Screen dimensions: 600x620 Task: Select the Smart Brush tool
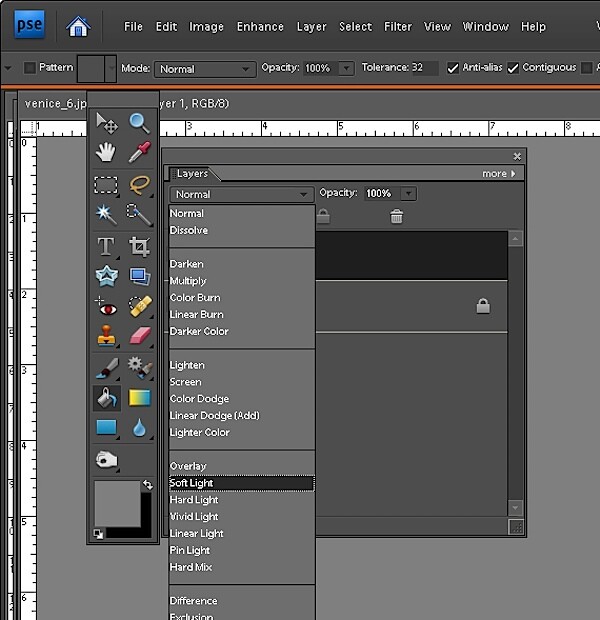pyautogui.click(x=140, y=368)
